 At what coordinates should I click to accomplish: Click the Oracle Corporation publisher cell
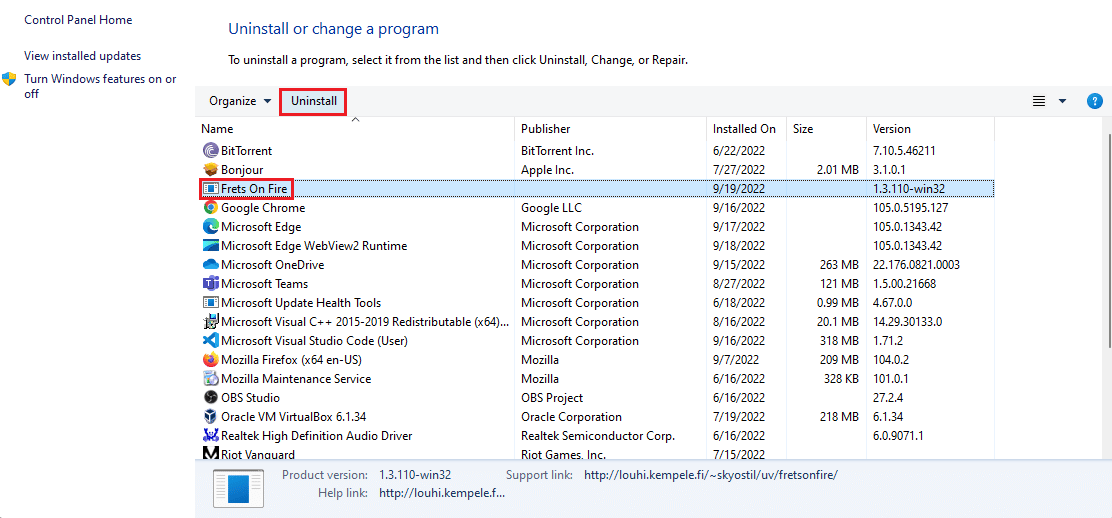571,417
